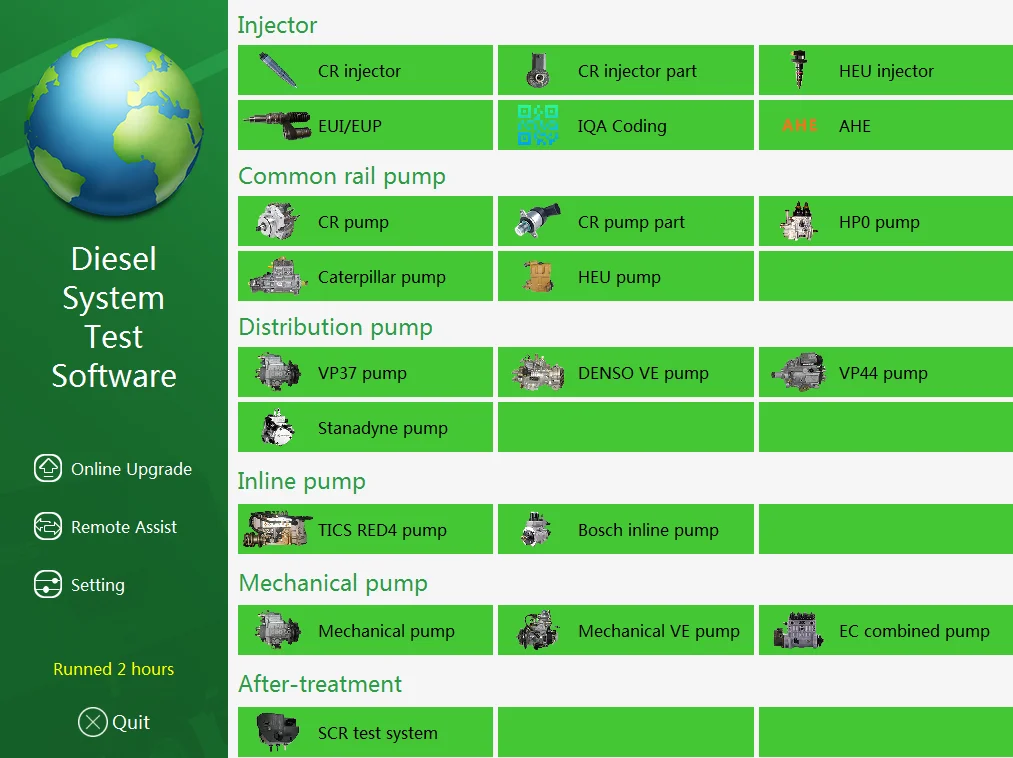Click the EC combined pump icon
Image resolution: width=1013 pixels, height=758 pixels.
pos(799,630)
